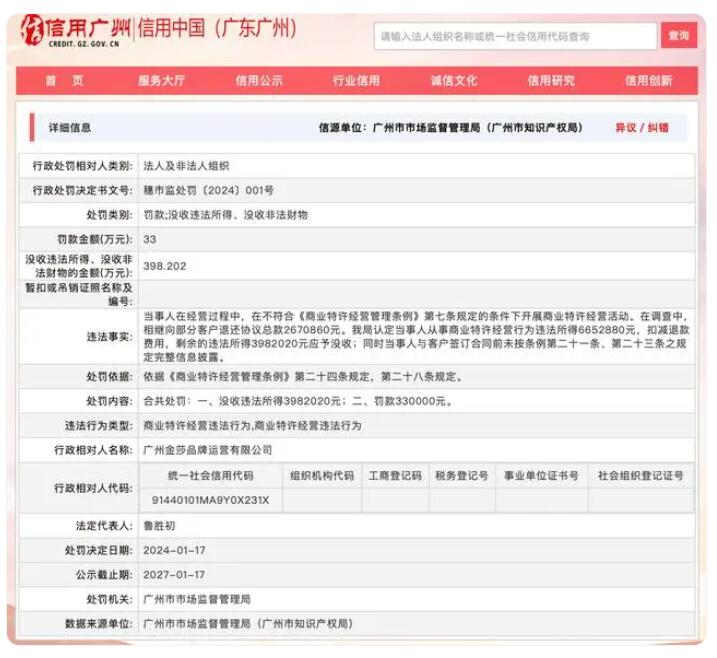
Task: Click the 统一社会信用代码 column header
Action: pos(210,476)
